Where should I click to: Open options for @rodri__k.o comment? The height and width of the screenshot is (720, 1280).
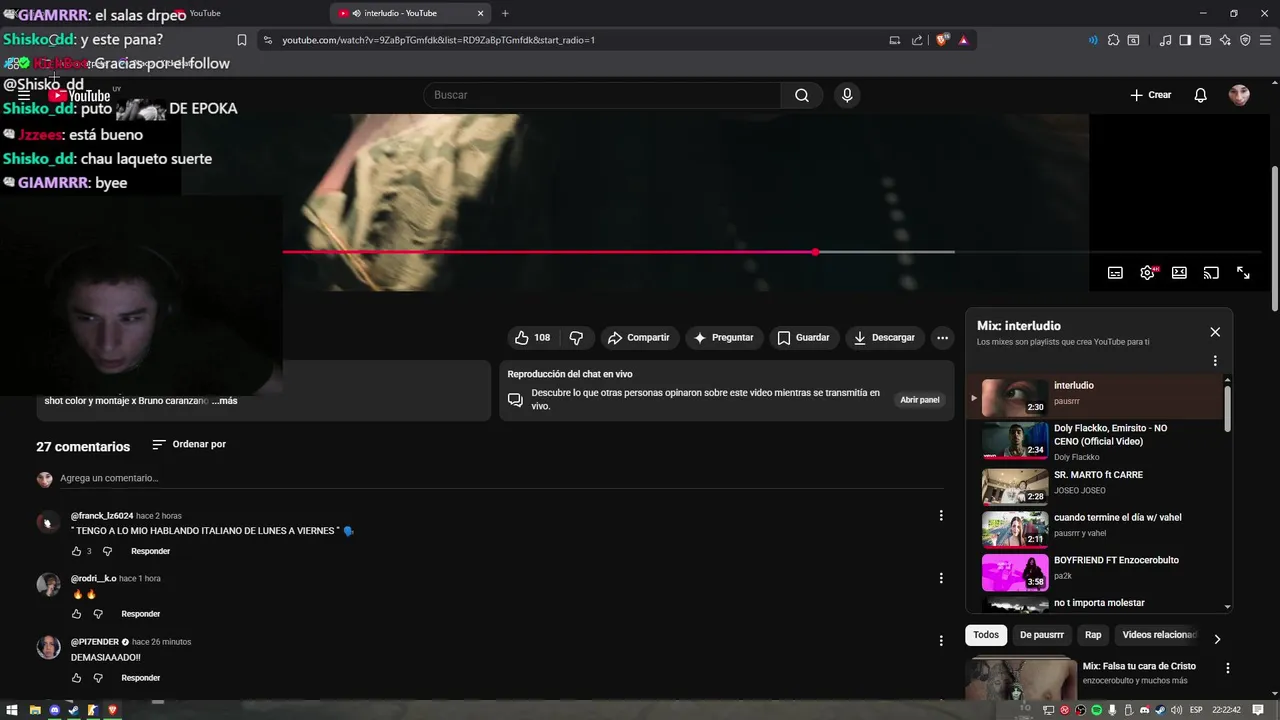(941, 578)
